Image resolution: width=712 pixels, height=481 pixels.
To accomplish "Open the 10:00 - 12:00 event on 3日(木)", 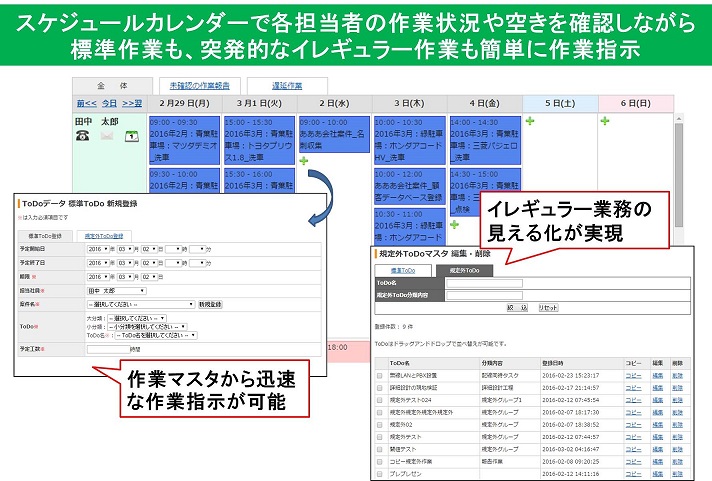I will [x=410, y=186].
